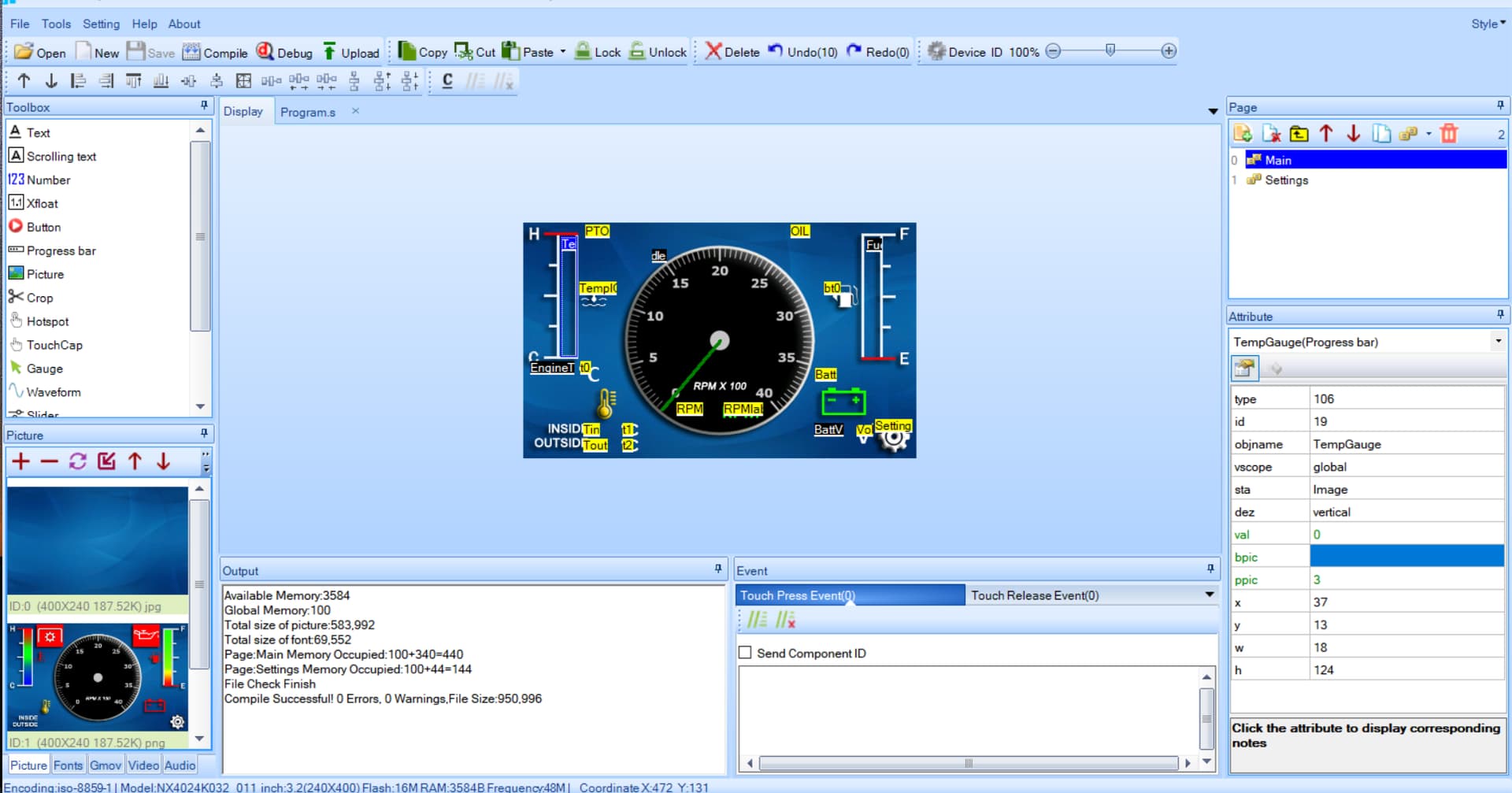Pin the Output panel

tap(717, 569)
